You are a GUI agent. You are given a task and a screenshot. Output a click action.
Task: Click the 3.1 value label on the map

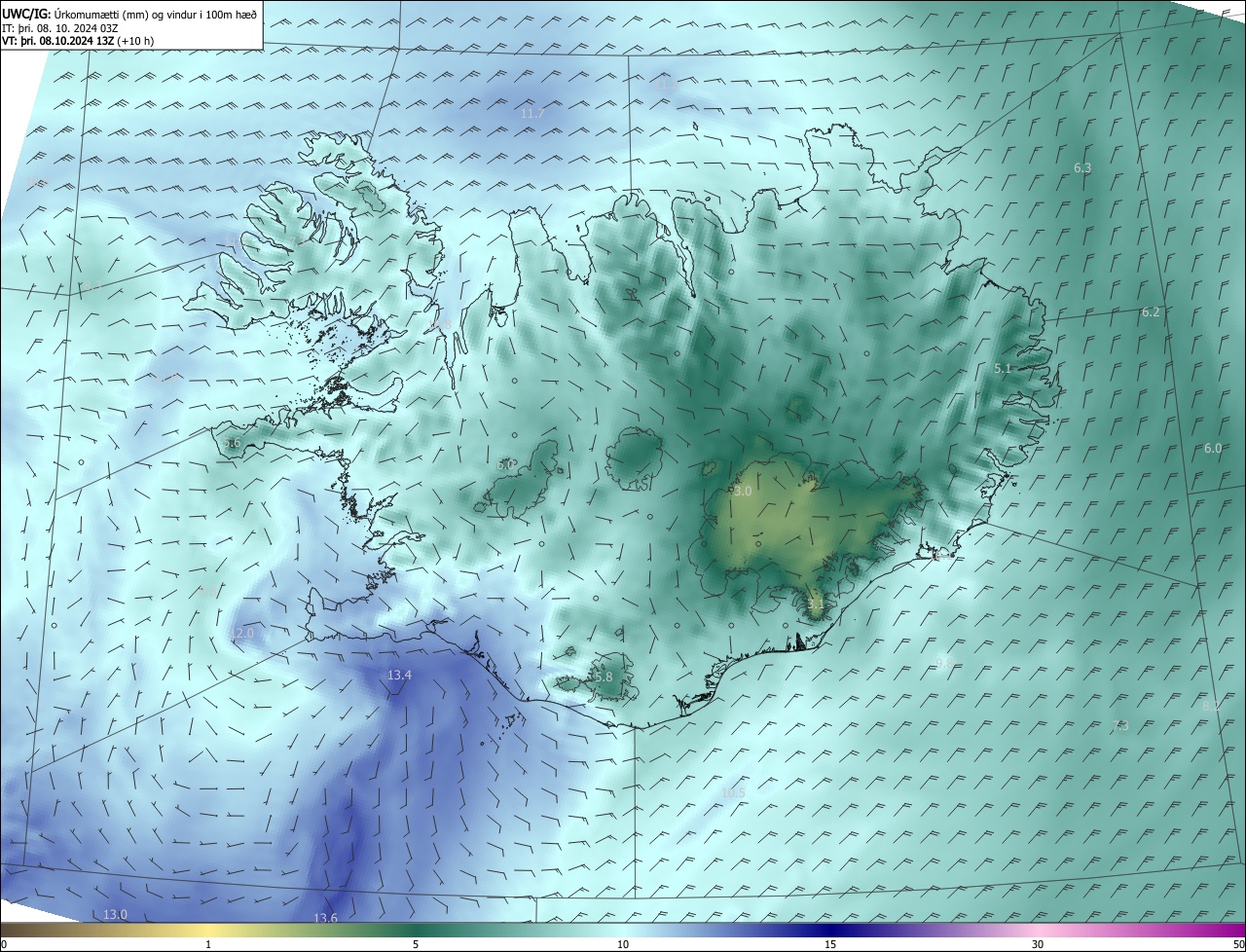(816, 604)
